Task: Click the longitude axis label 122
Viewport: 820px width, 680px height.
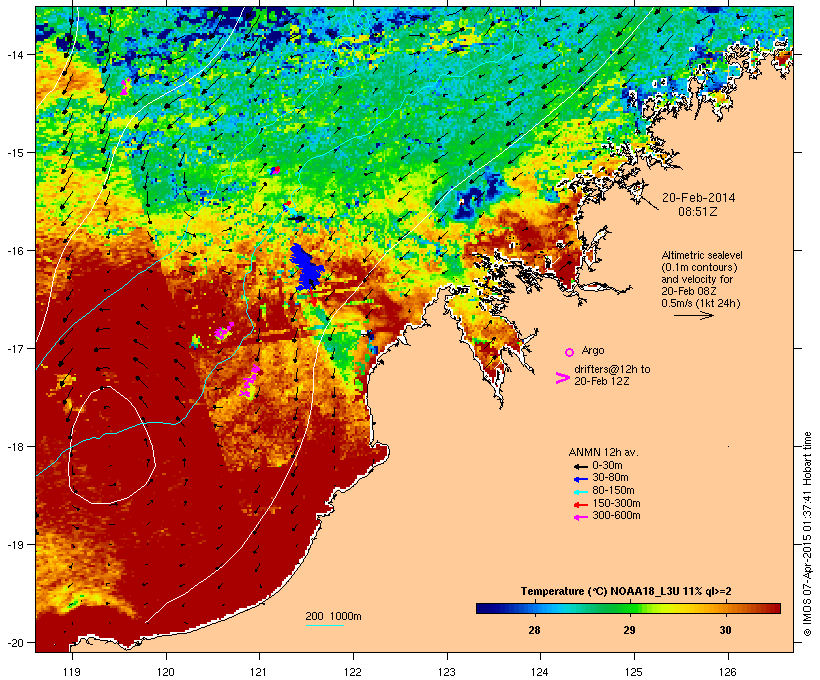Action: coord(353,672)
